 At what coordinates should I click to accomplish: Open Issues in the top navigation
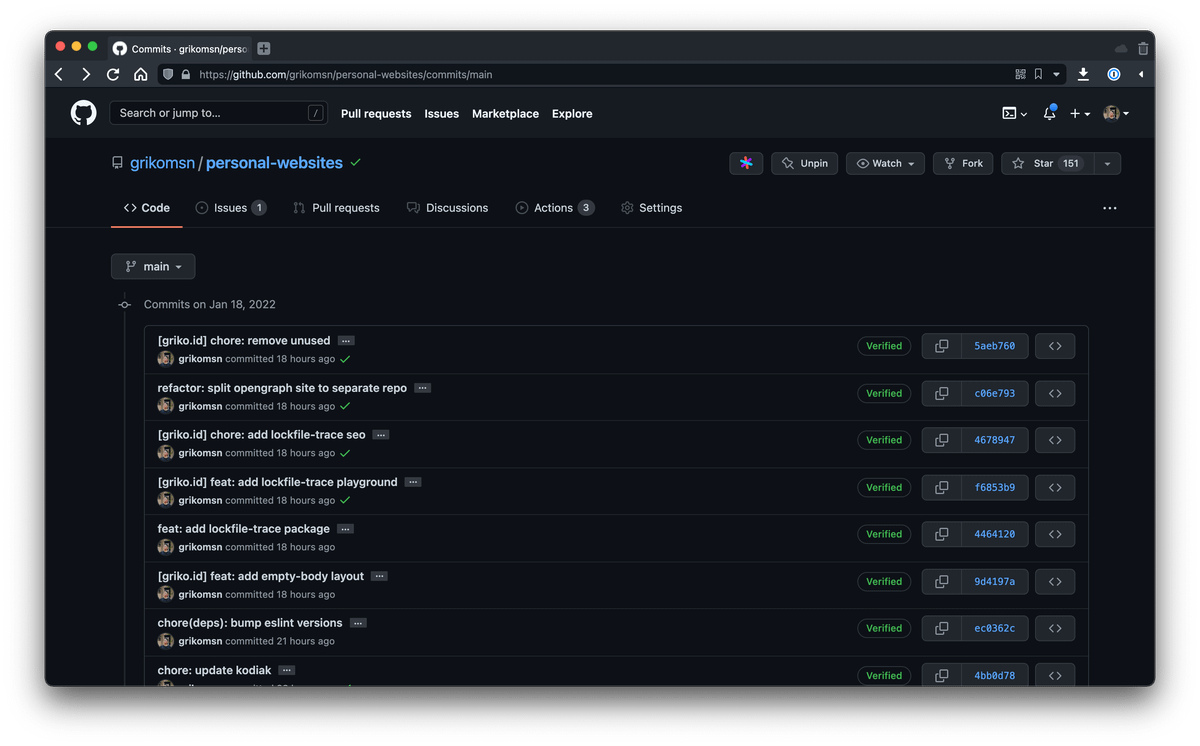[x=441, y=114]
